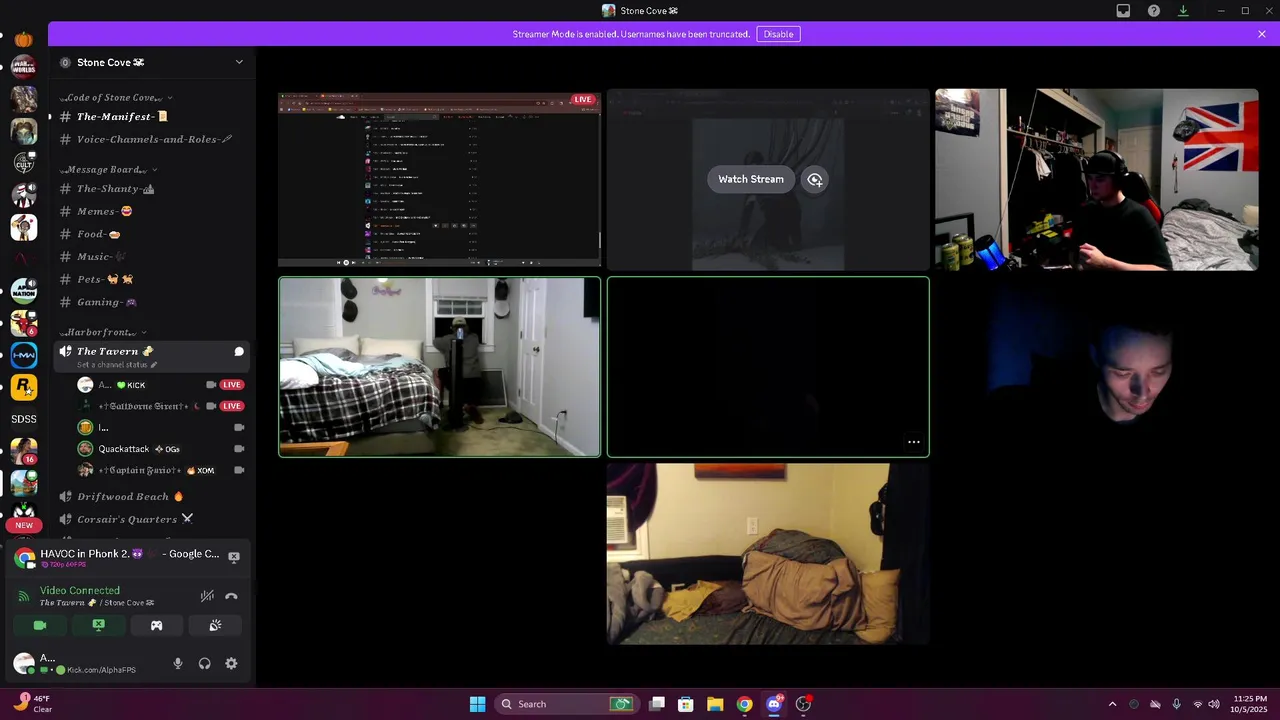Select the live screen-share stream tile
Screen dimensions: 1280x720
(439, 179)
